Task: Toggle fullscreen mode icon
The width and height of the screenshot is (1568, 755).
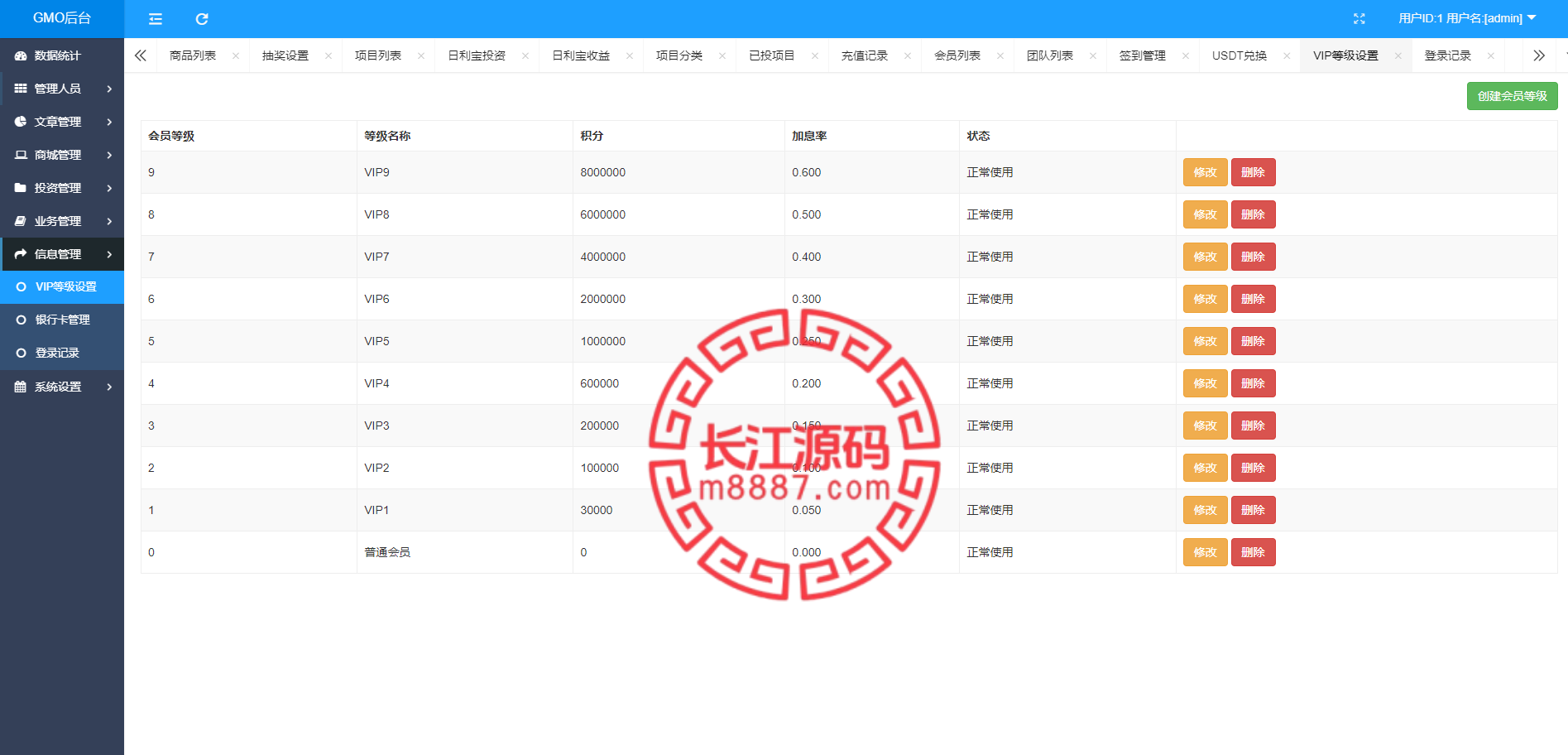Action: (x=1359, y=18)
